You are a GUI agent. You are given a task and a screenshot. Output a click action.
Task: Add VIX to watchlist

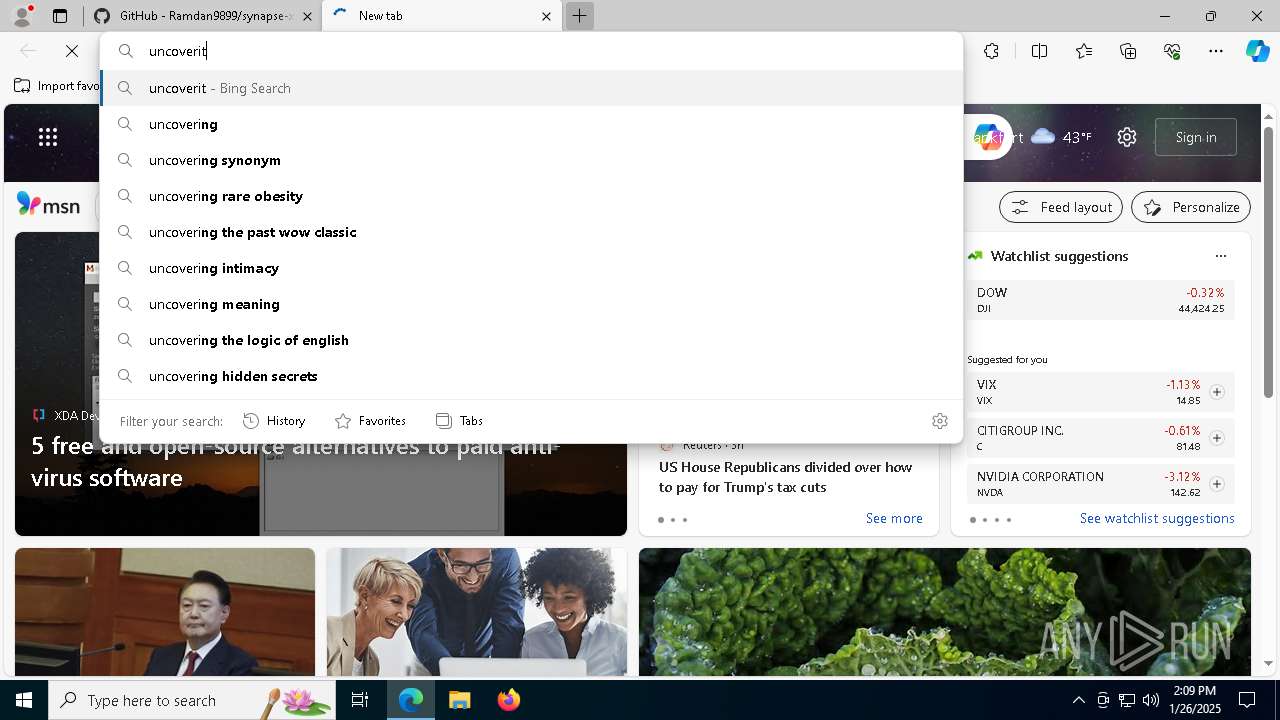(x=1217, y=392)
